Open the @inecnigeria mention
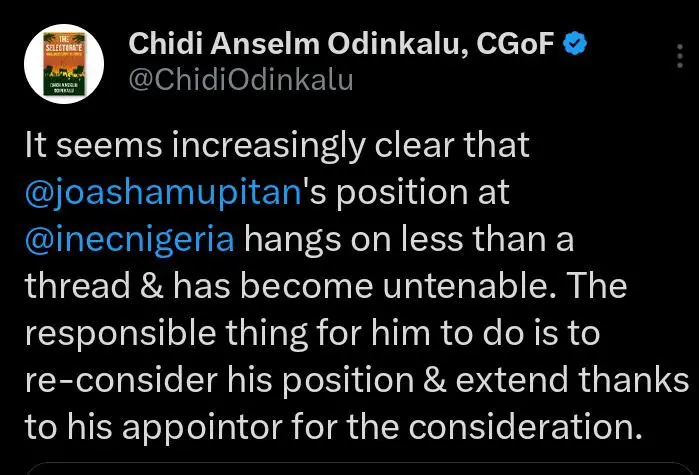The image size is (699, 475). click(x=129, y=241)
